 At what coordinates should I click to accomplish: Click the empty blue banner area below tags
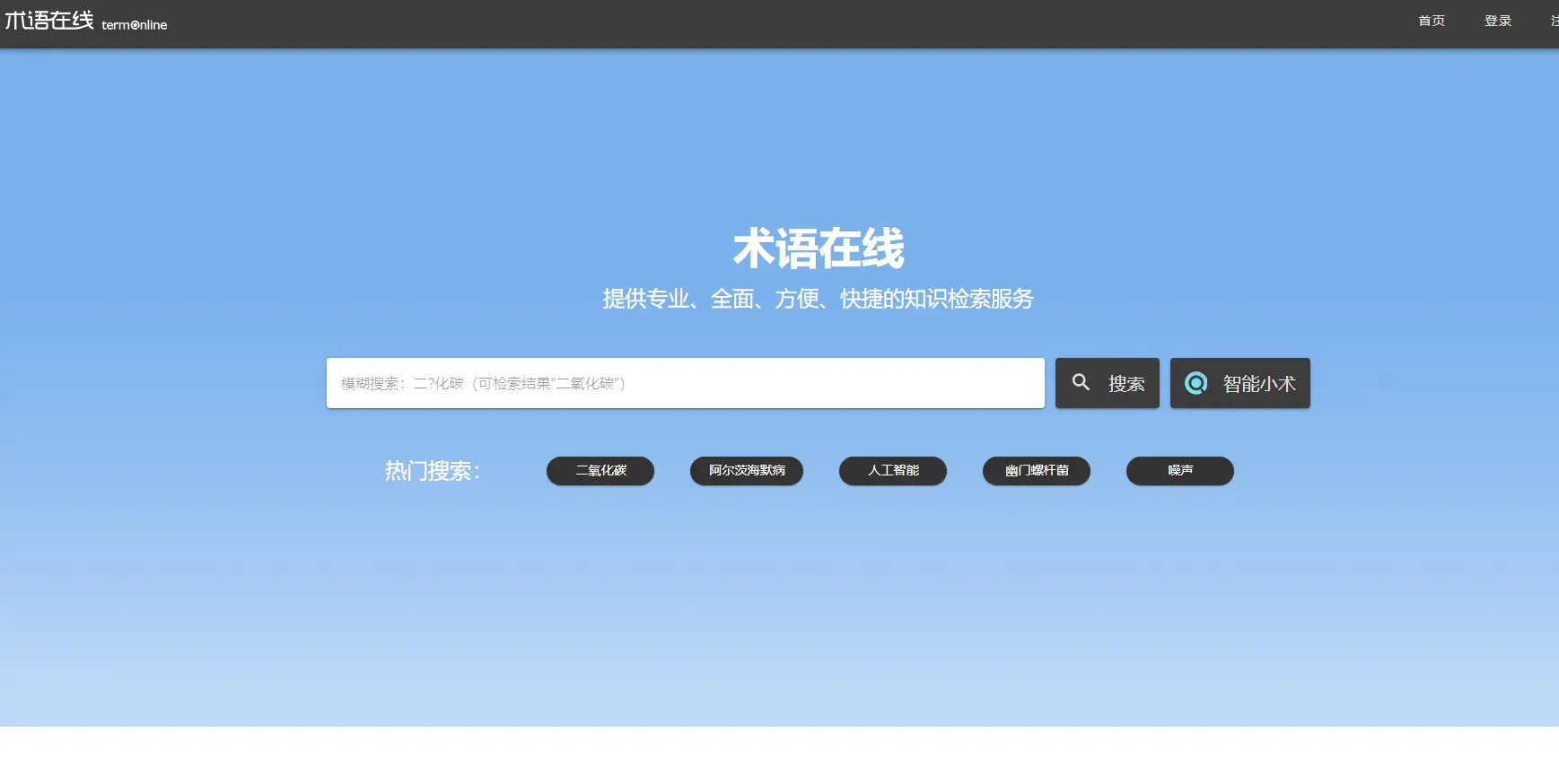779,610
